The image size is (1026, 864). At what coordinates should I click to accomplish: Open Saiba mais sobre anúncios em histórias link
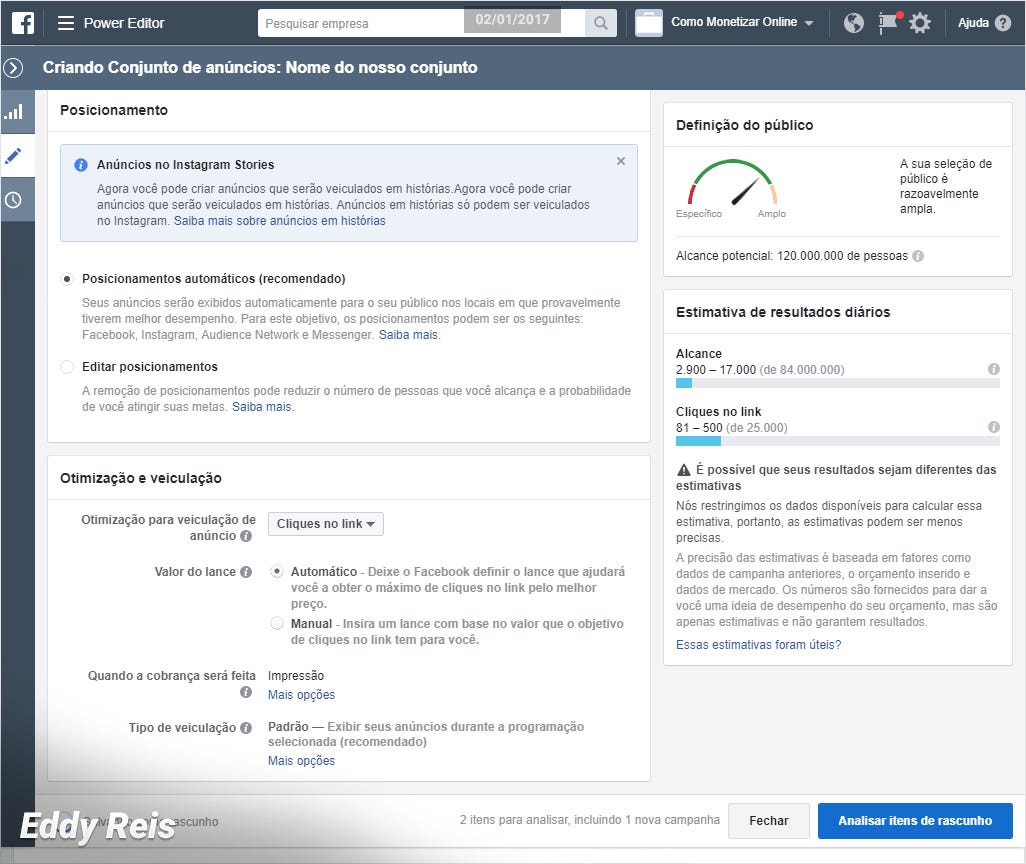pos(279,221)
